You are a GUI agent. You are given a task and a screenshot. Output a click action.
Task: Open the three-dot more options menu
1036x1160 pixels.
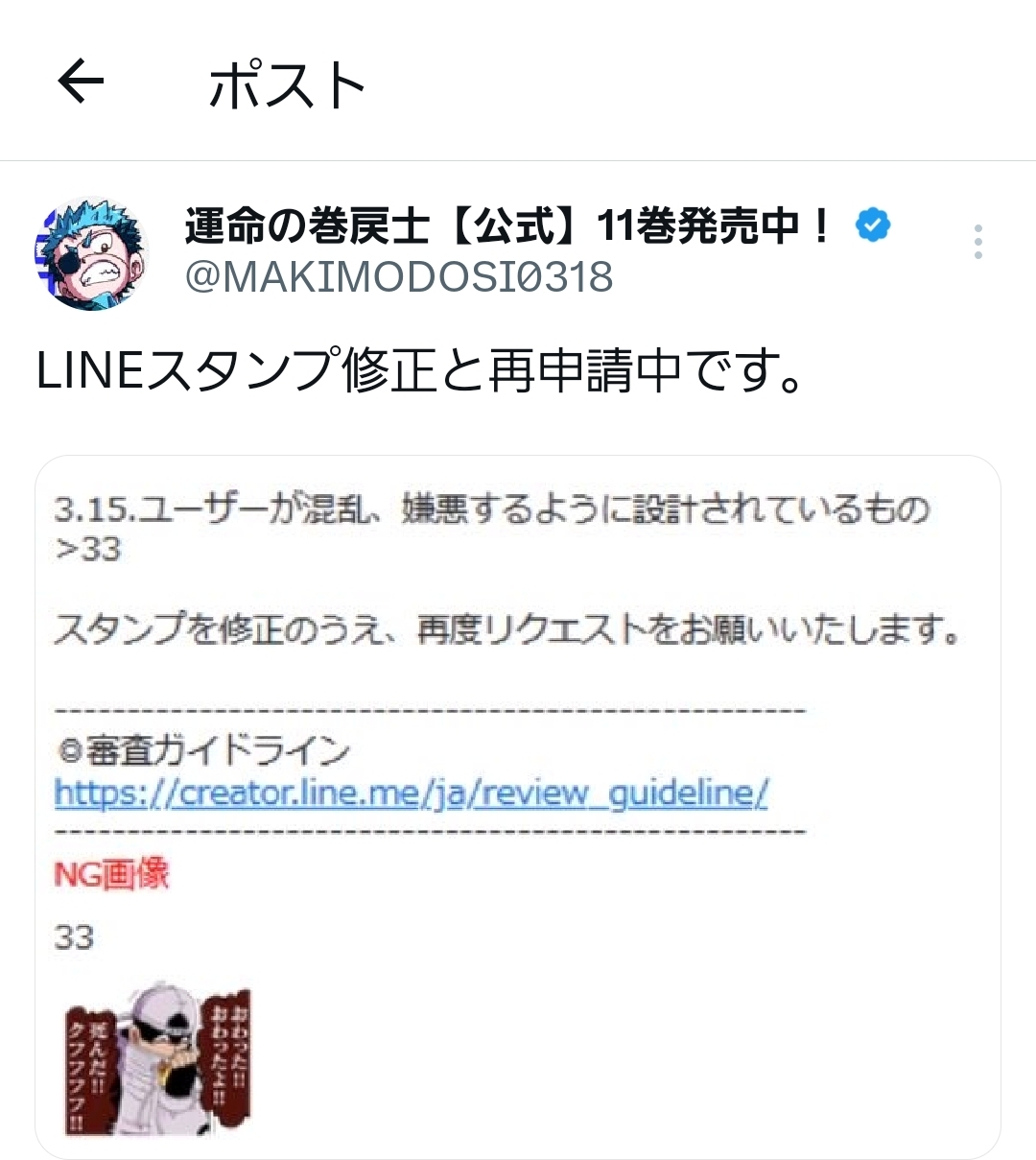click(977, 242)
